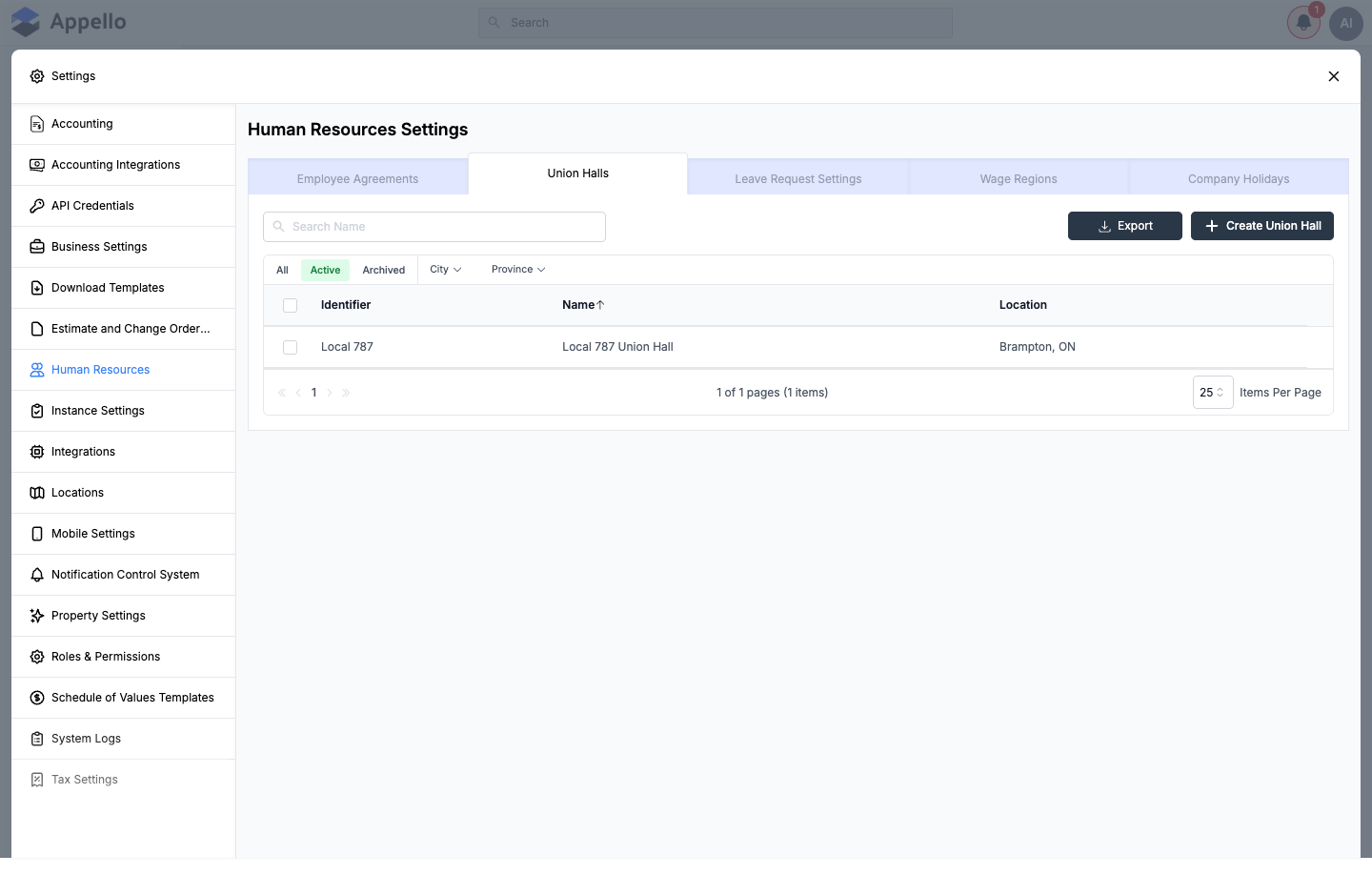Image resolution: width=1372 pixels, height=875 pixels.
Task: Open Roles & Permissions settings
Action: coord(124,657)
